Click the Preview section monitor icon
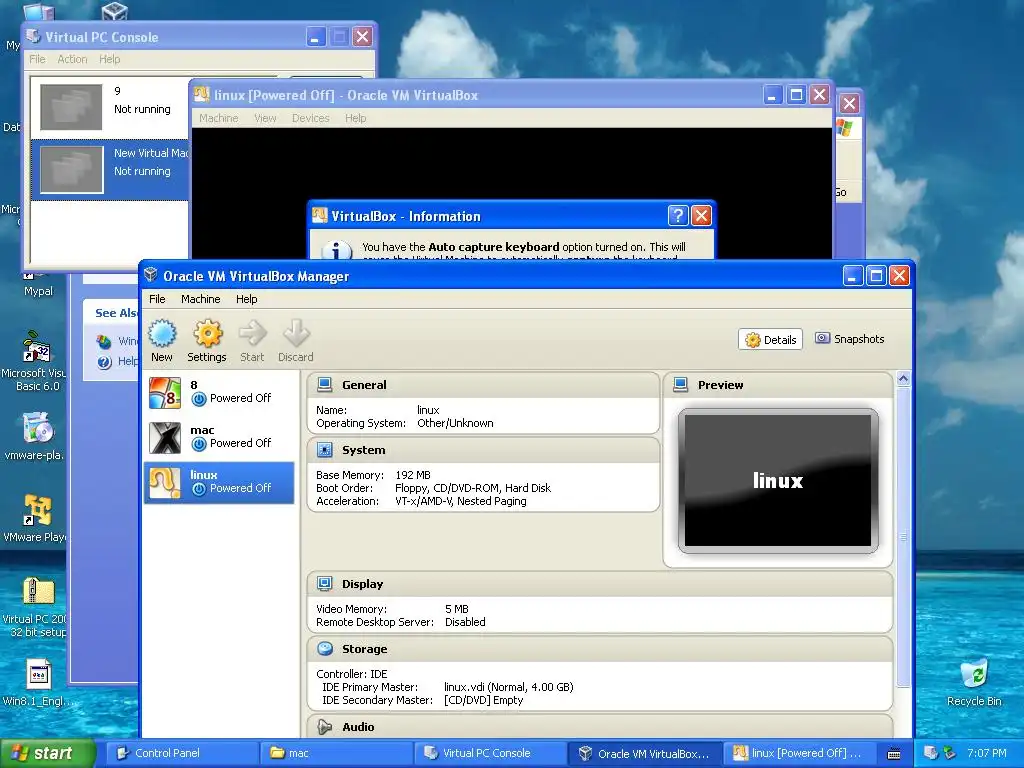Viewport: 1024px width, 768px height. point(680,385)
